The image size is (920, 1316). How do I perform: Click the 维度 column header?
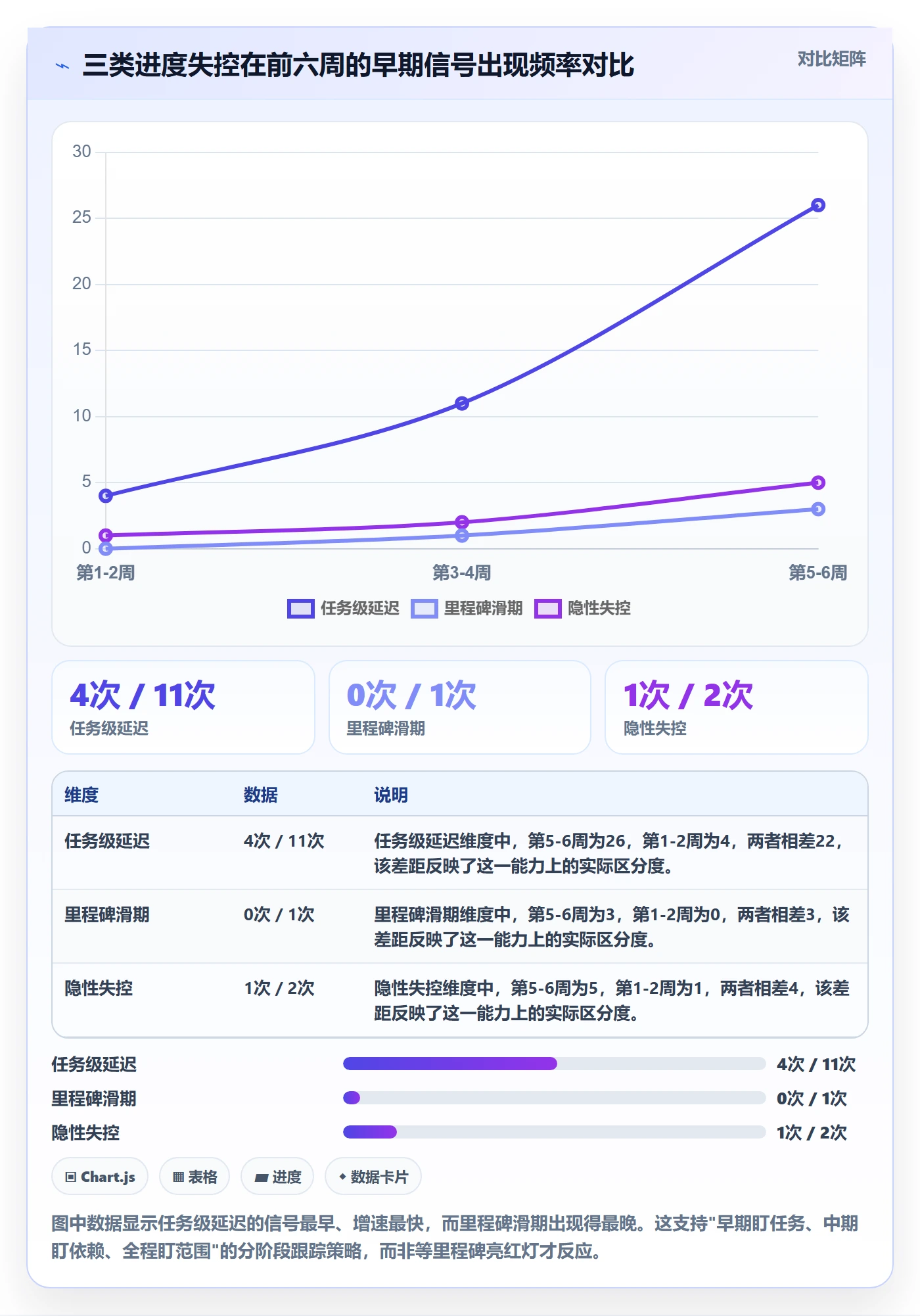(81, 795)
